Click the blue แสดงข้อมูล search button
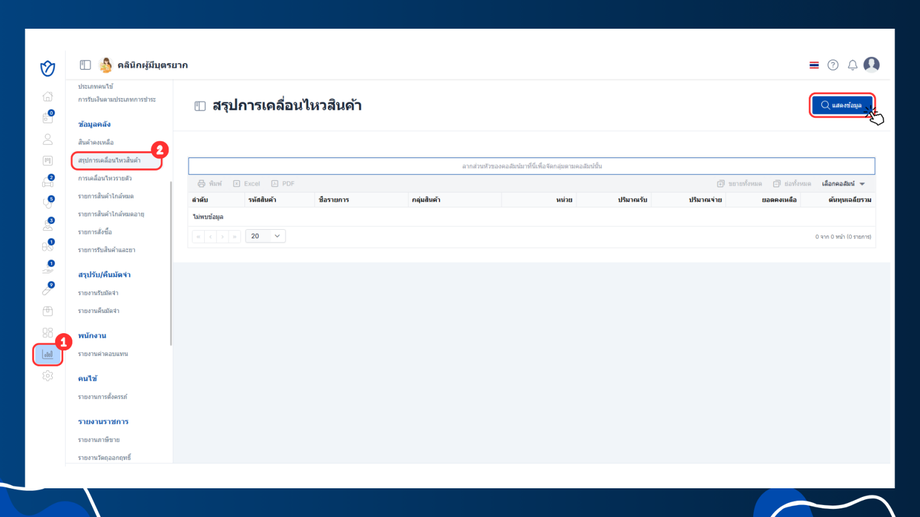This screenshot has height=517, width=920. click(x=842, y=105)
